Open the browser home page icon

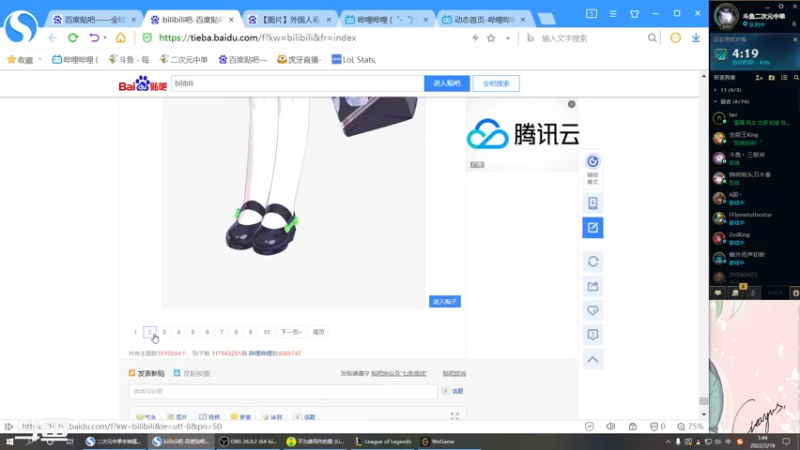coord(120,38)
